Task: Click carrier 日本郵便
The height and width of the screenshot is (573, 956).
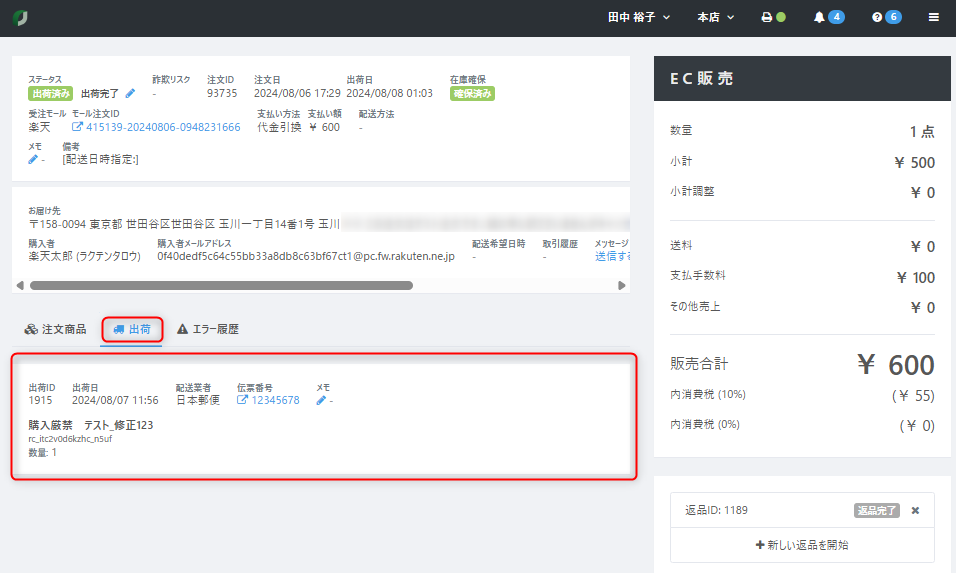Action: [198, 400]
